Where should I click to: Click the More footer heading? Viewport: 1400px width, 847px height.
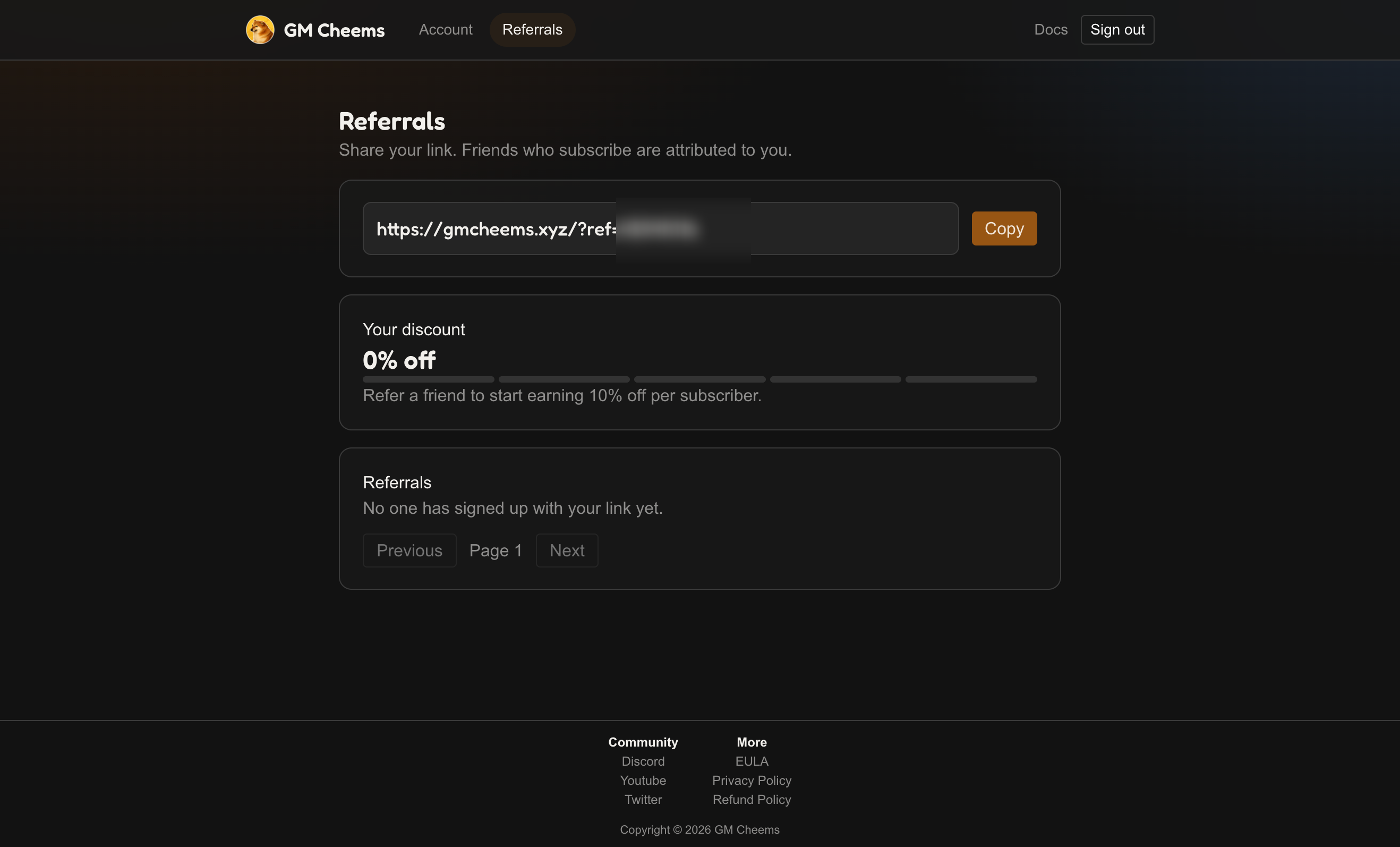pos(751,742)
